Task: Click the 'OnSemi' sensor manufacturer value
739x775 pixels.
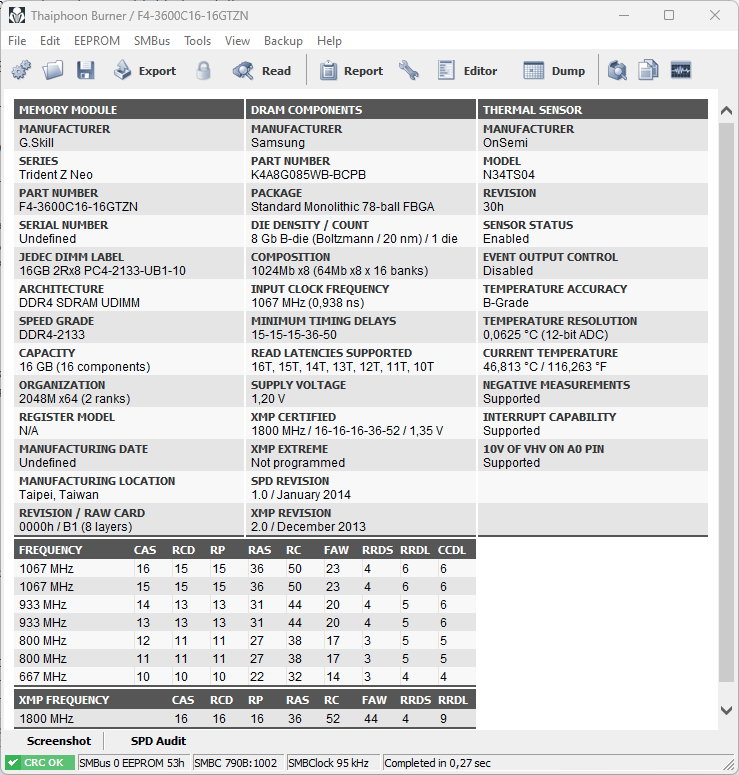Action: (505, 143)
